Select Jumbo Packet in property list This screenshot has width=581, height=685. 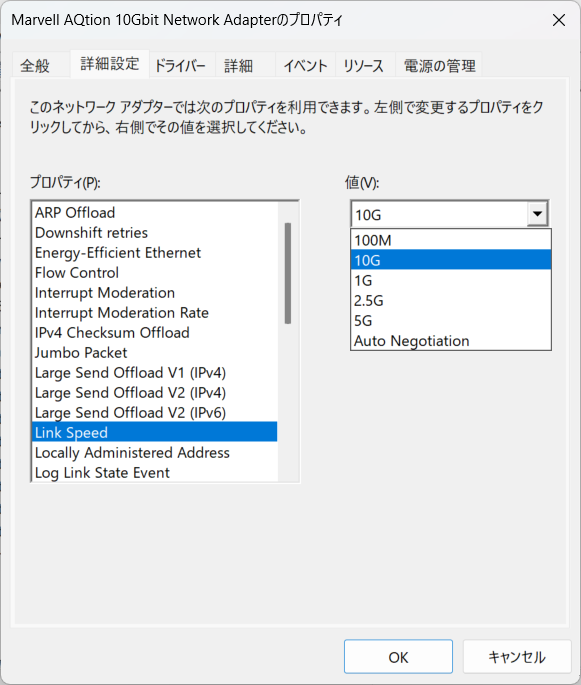155,353
